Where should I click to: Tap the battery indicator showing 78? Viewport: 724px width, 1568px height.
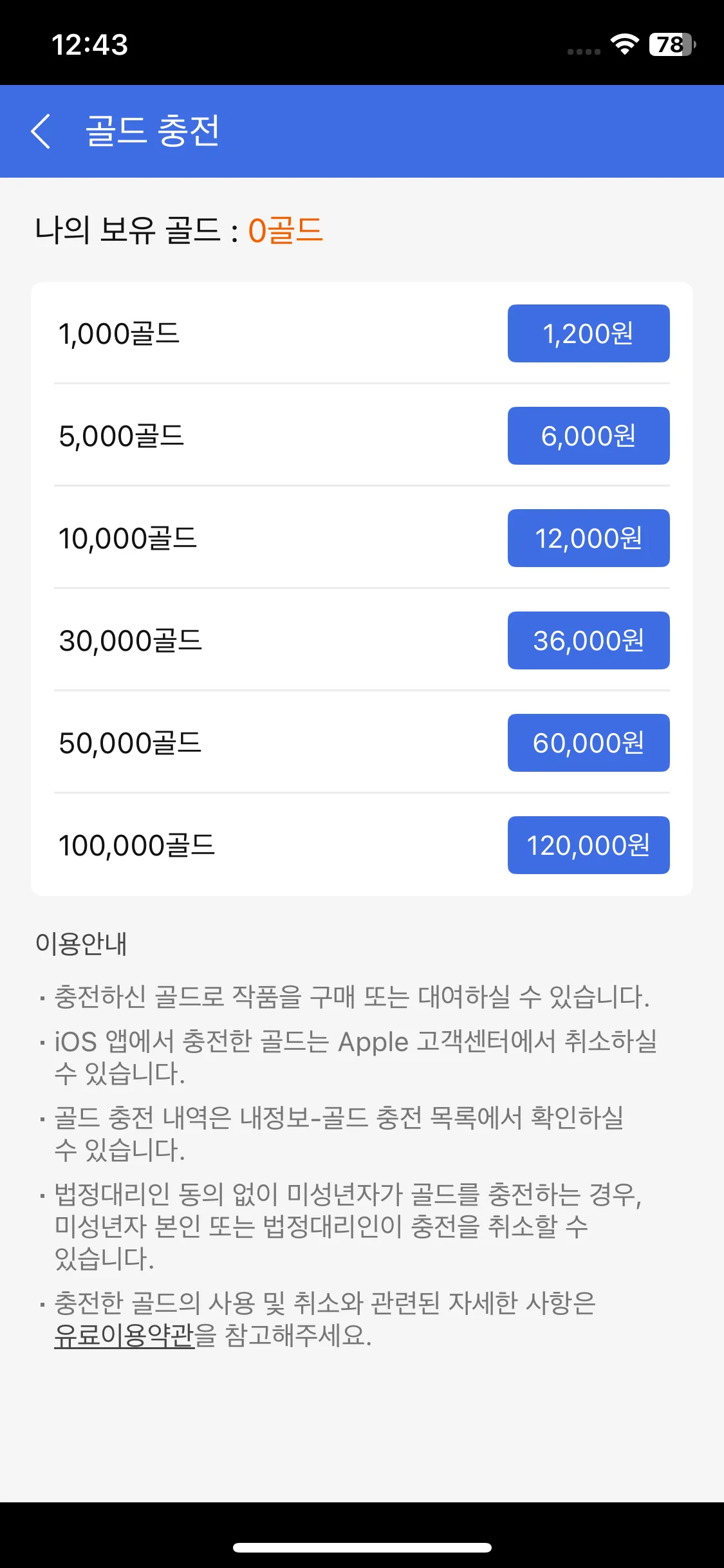coord(673,44)
